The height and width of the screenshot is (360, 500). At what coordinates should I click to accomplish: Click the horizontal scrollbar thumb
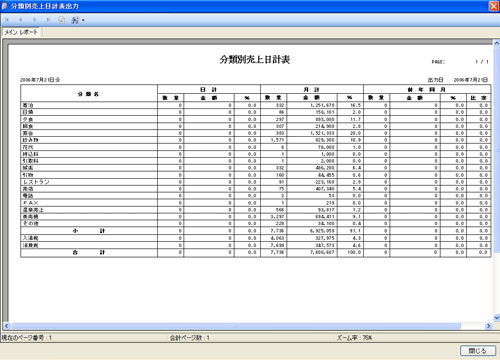[236, 326]
